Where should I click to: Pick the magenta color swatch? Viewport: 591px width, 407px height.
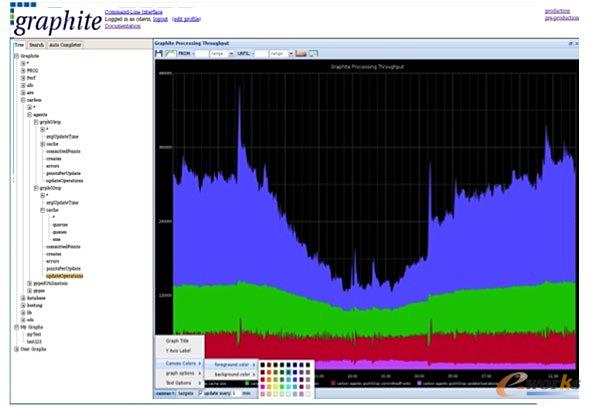(263, 387)
